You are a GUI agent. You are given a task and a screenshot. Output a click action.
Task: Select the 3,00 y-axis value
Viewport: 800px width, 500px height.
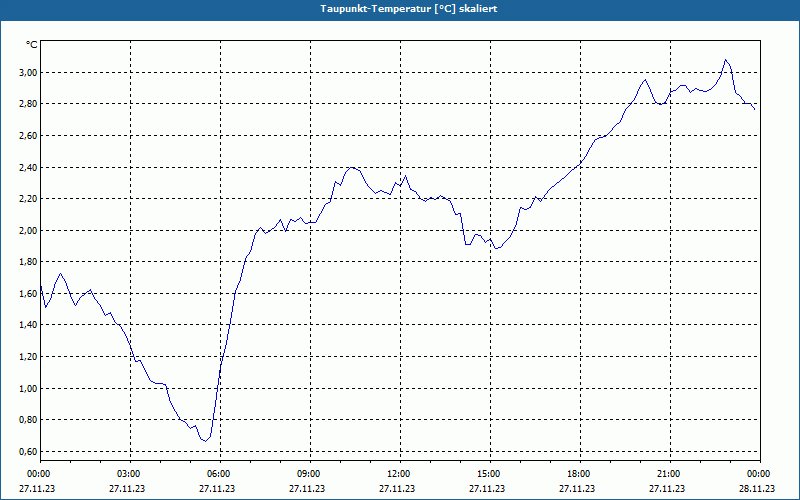click(x=30, y=72)
